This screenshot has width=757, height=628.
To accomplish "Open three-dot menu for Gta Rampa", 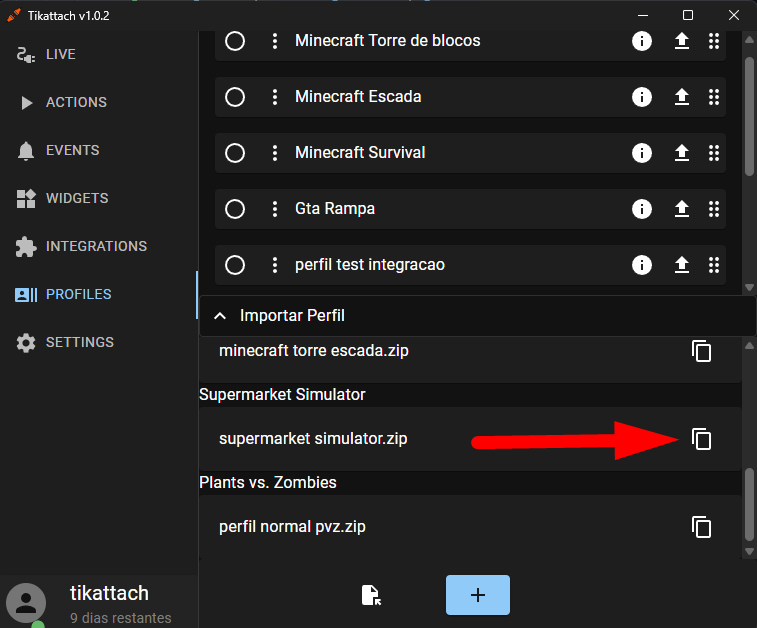I will point(275,209).
